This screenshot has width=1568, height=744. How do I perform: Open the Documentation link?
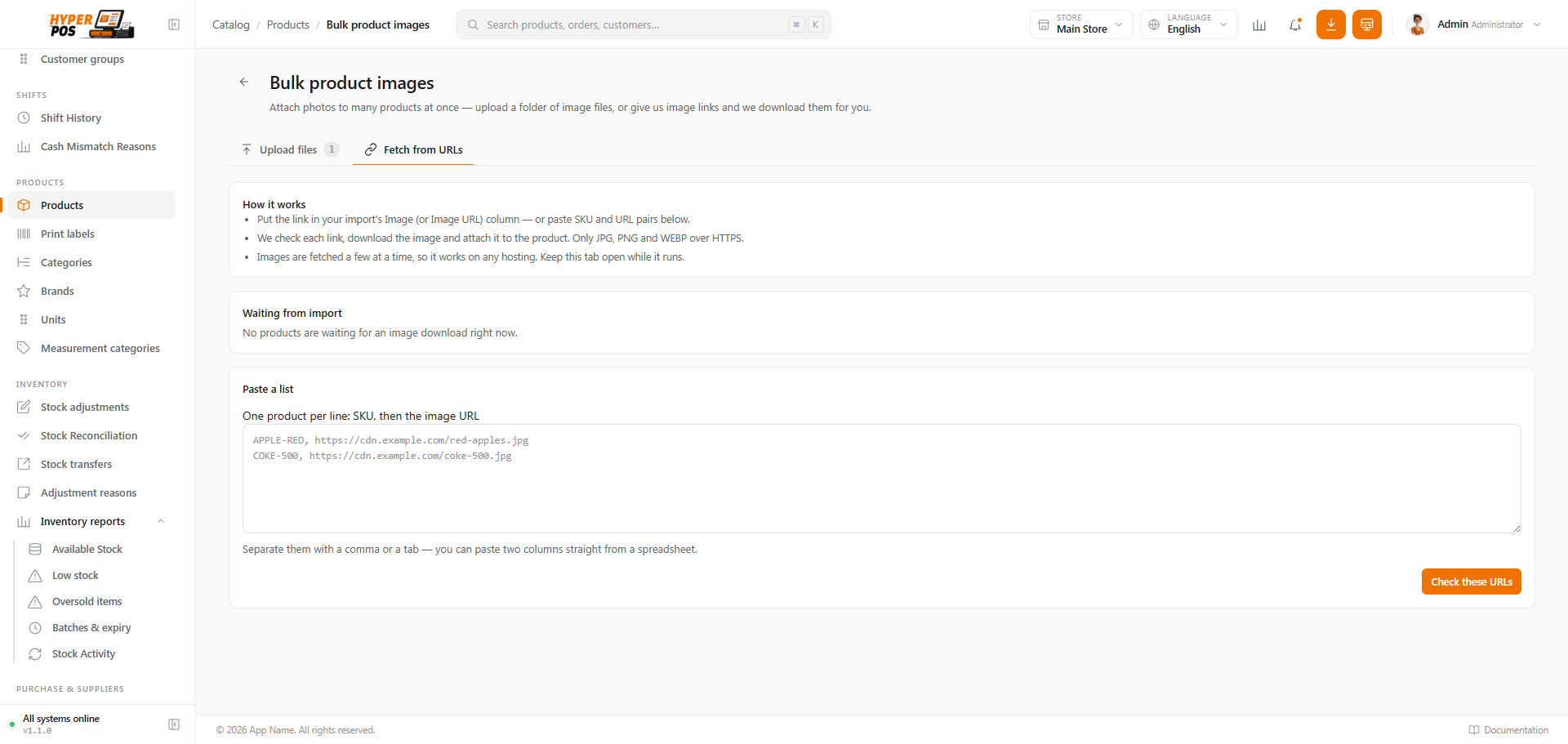pyautogui.click(x=1508, y=730)
